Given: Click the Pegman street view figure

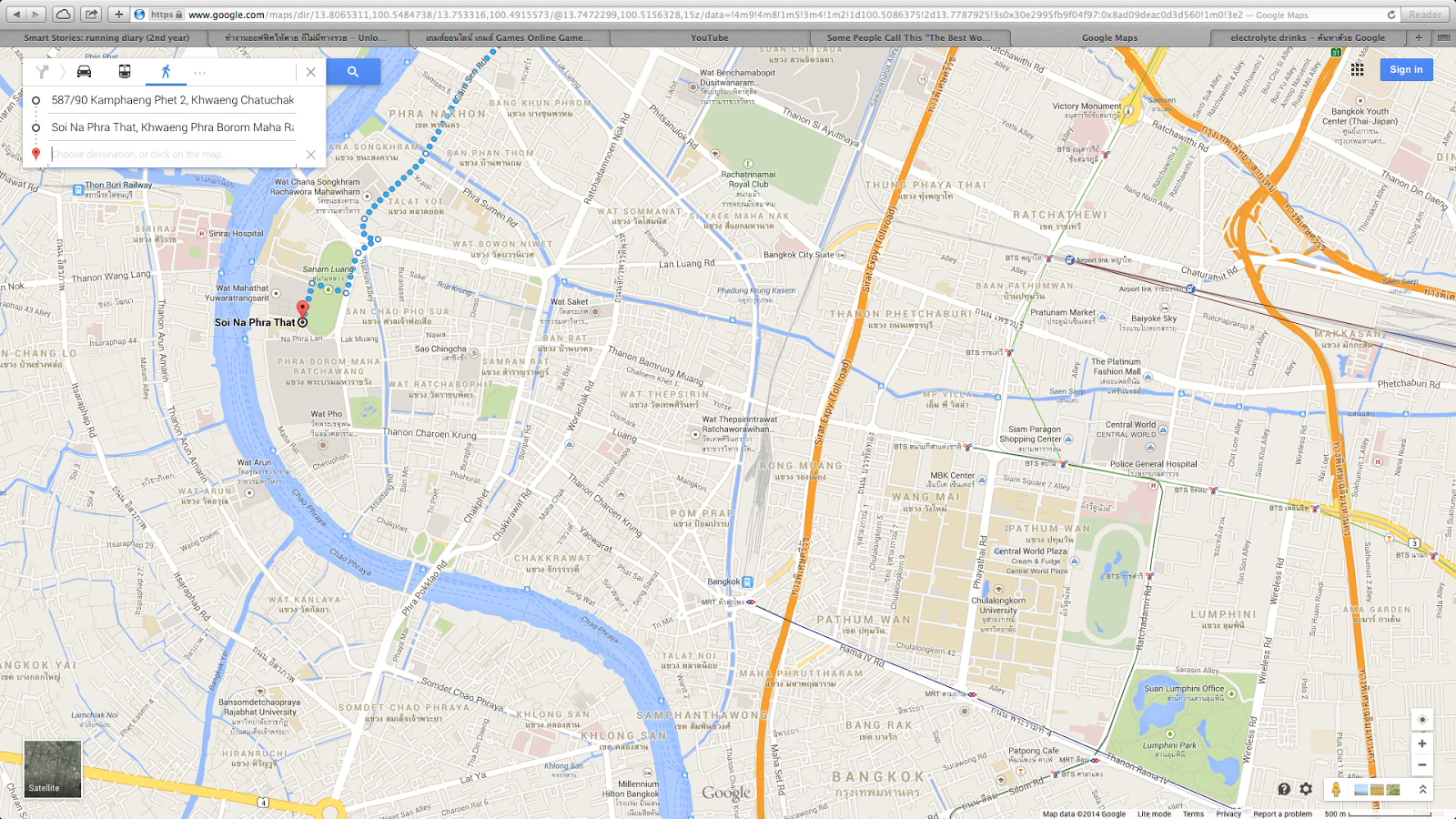Looking at the screenshot, I should click(1335, 790).
